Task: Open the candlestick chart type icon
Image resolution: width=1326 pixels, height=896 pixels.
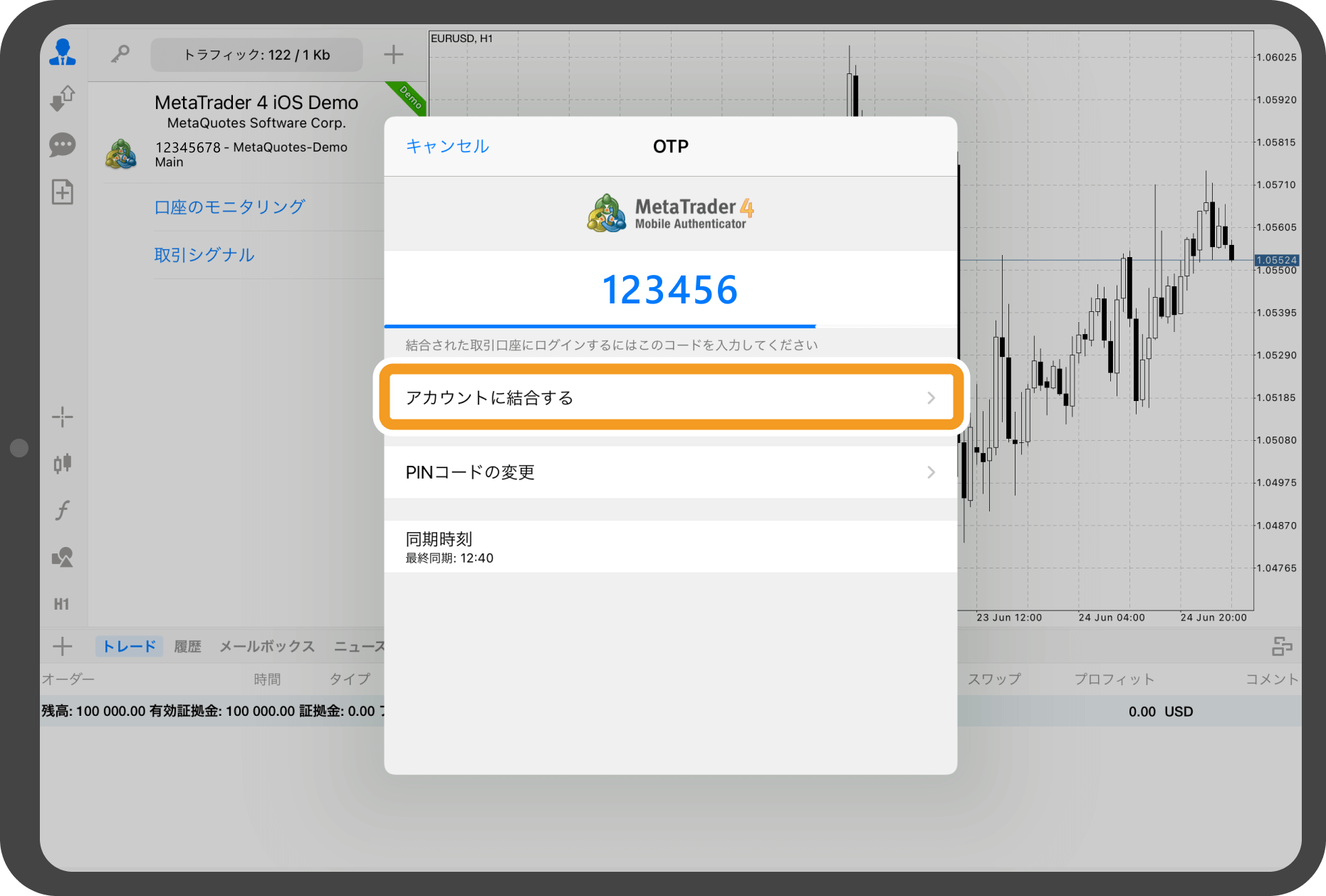Action: pyautogui.click(x=63, y=464)
